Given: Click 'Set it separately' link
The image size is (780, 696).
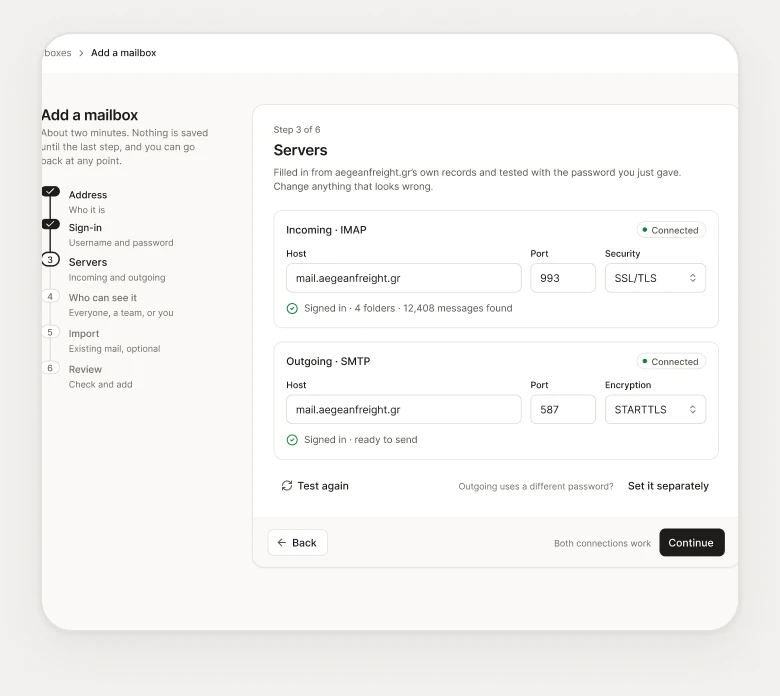Looking at the screenshot, I should click(668, 486).
